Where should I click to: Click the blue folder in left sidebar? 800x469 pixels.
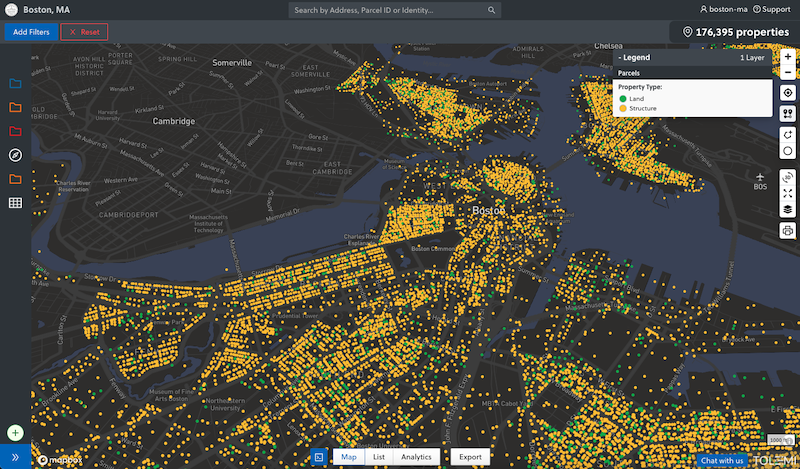(x=15, y=83)
